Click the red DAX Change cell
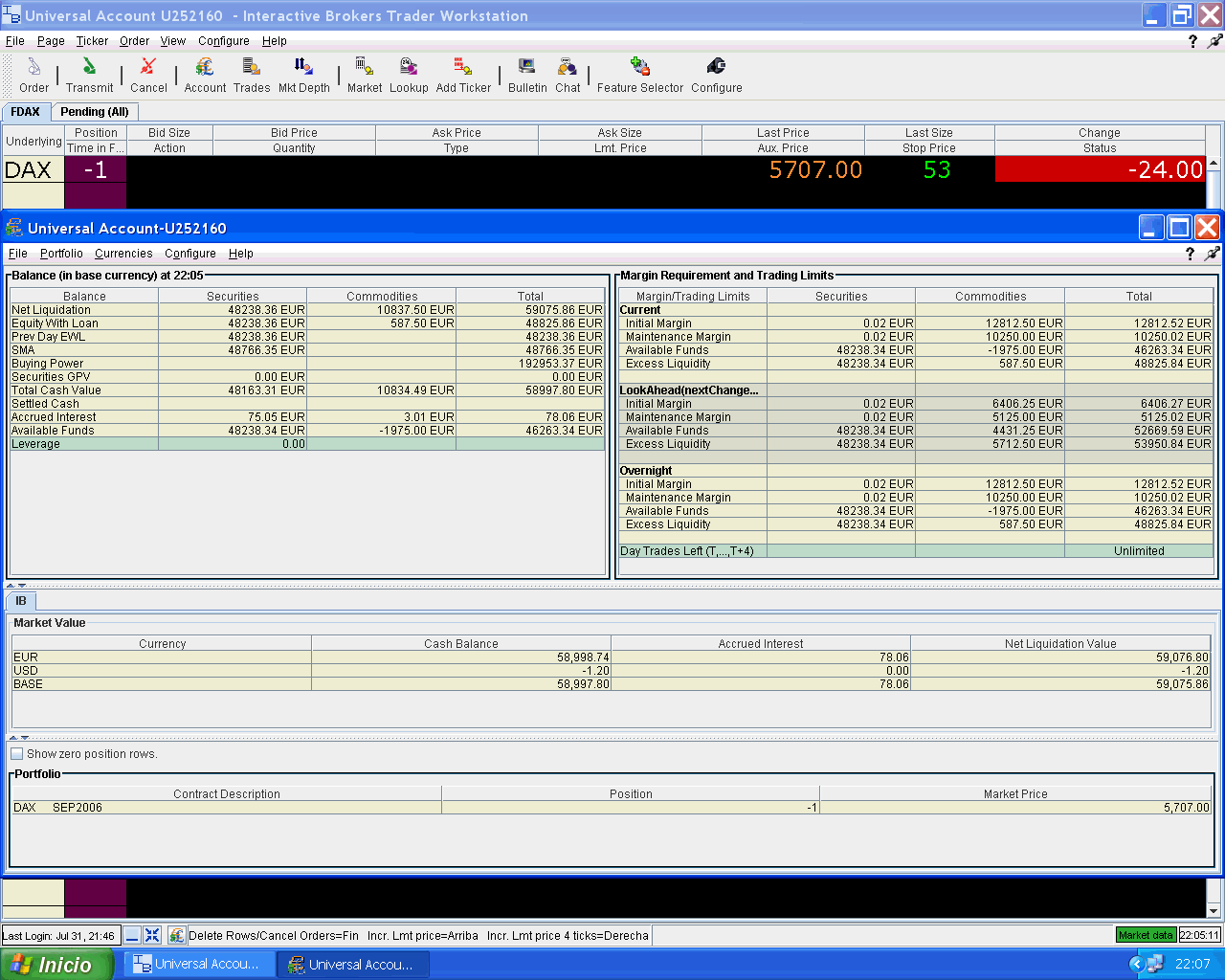Image resolution: width=1225 pixels, height=980 pixels. 1100,169
